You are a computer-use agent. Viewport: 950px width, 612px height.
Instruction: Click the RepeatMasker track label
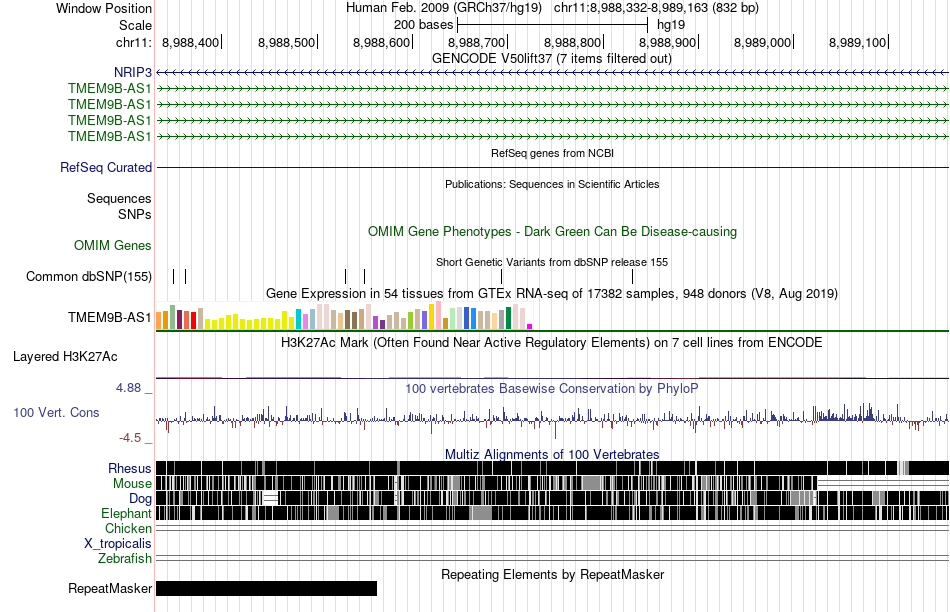(110, 588)
